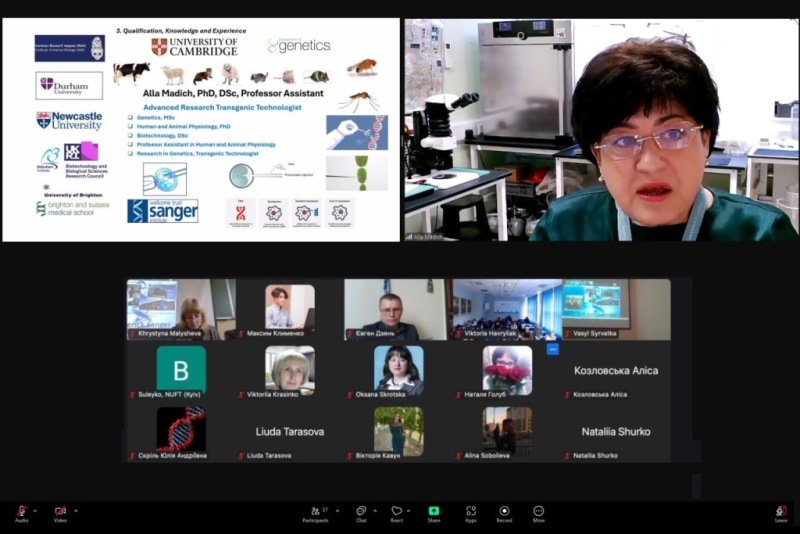This screenshot has width=800, height=534.
Task: Expand arrow next to Participants
Action: [x=337, y=511]
